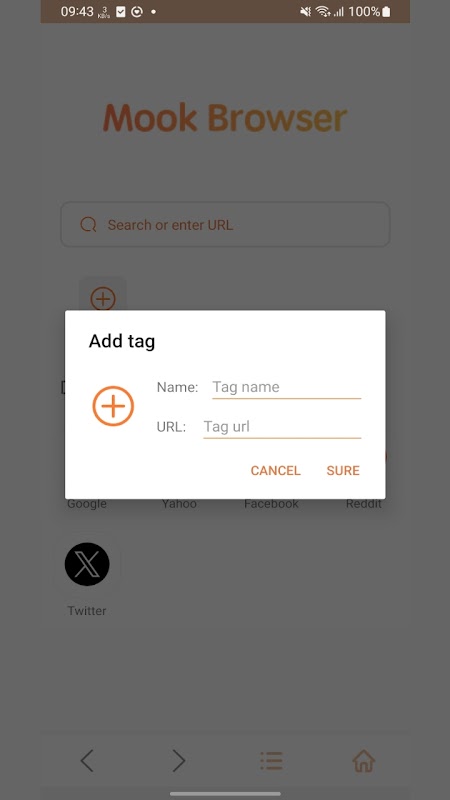Click the Tag name input field
Viewport: 450px width, 800px height.
(x=286, y=387)
